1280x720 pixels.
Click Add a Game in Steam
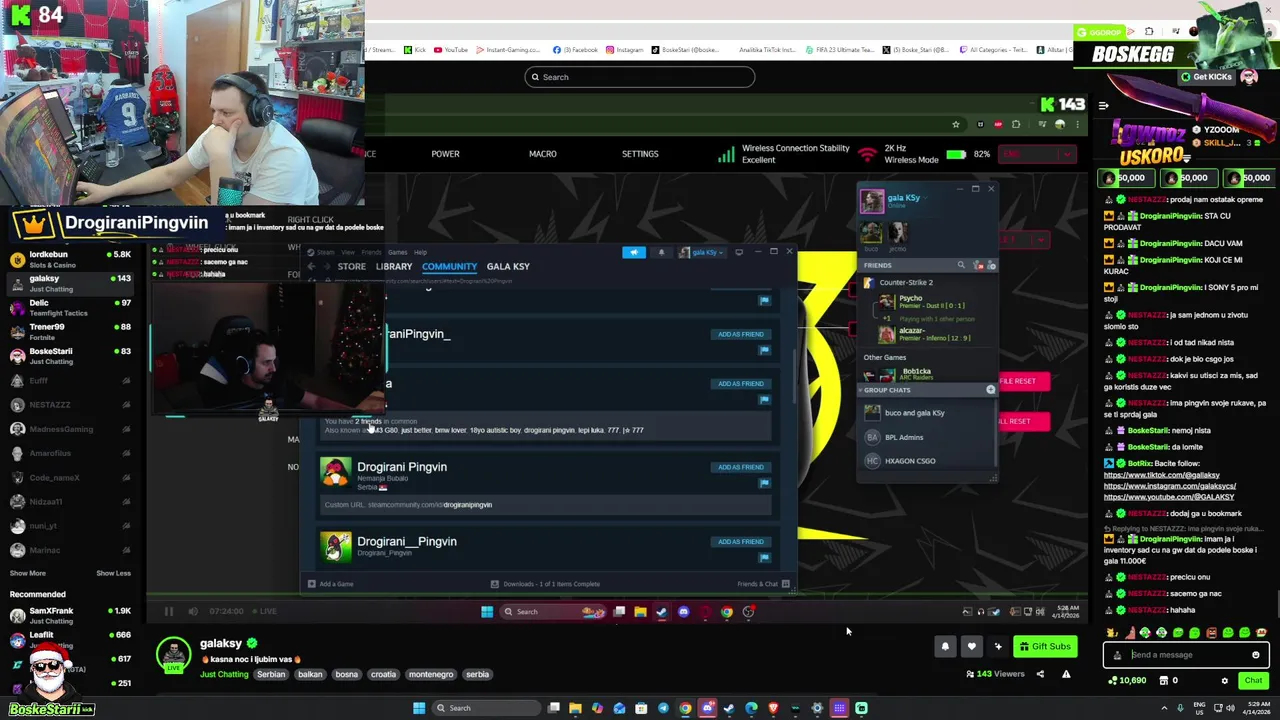coord(331,584)
